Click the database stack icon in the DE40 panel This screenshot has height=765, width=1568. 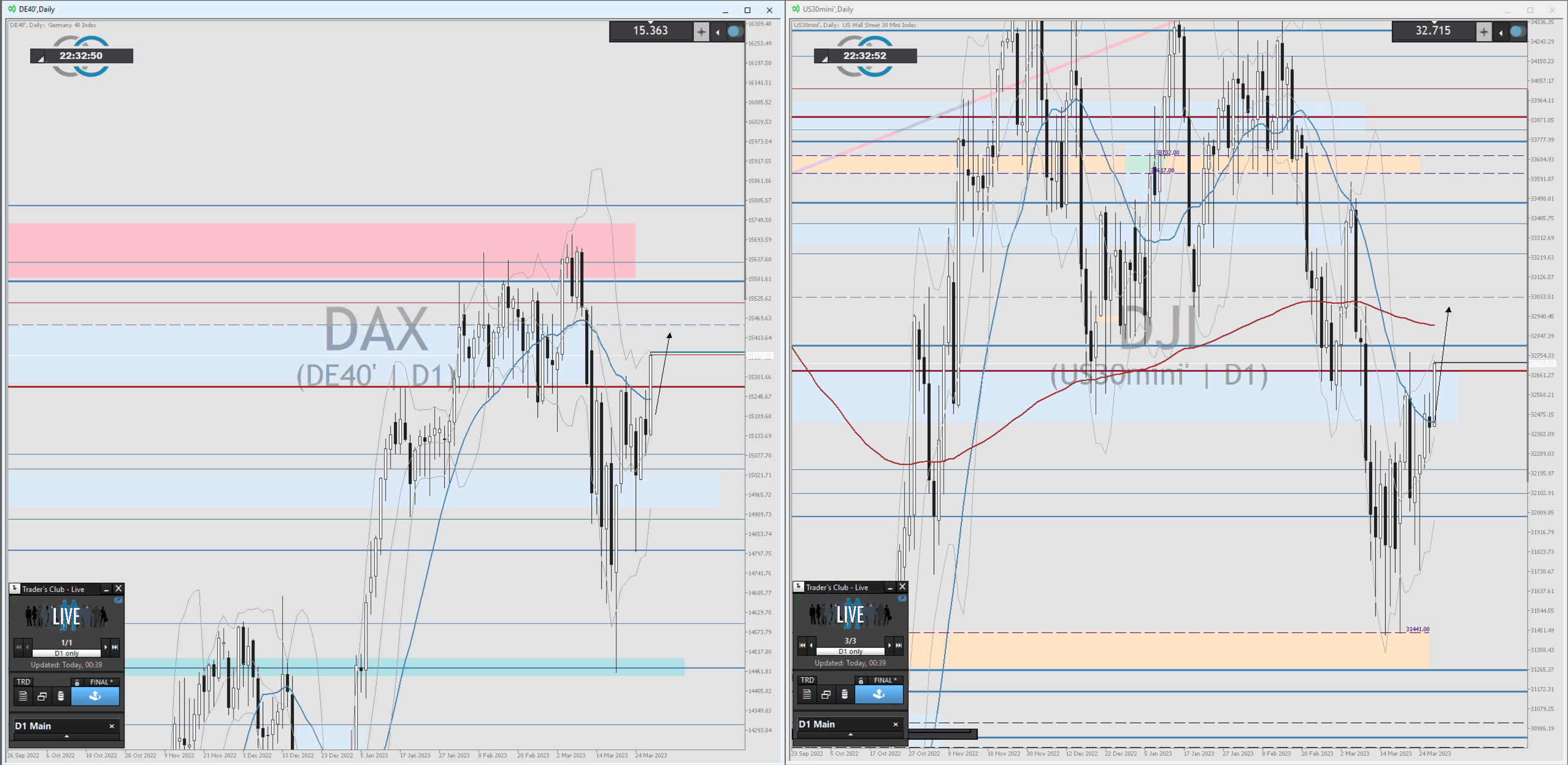tap(60, 696)
